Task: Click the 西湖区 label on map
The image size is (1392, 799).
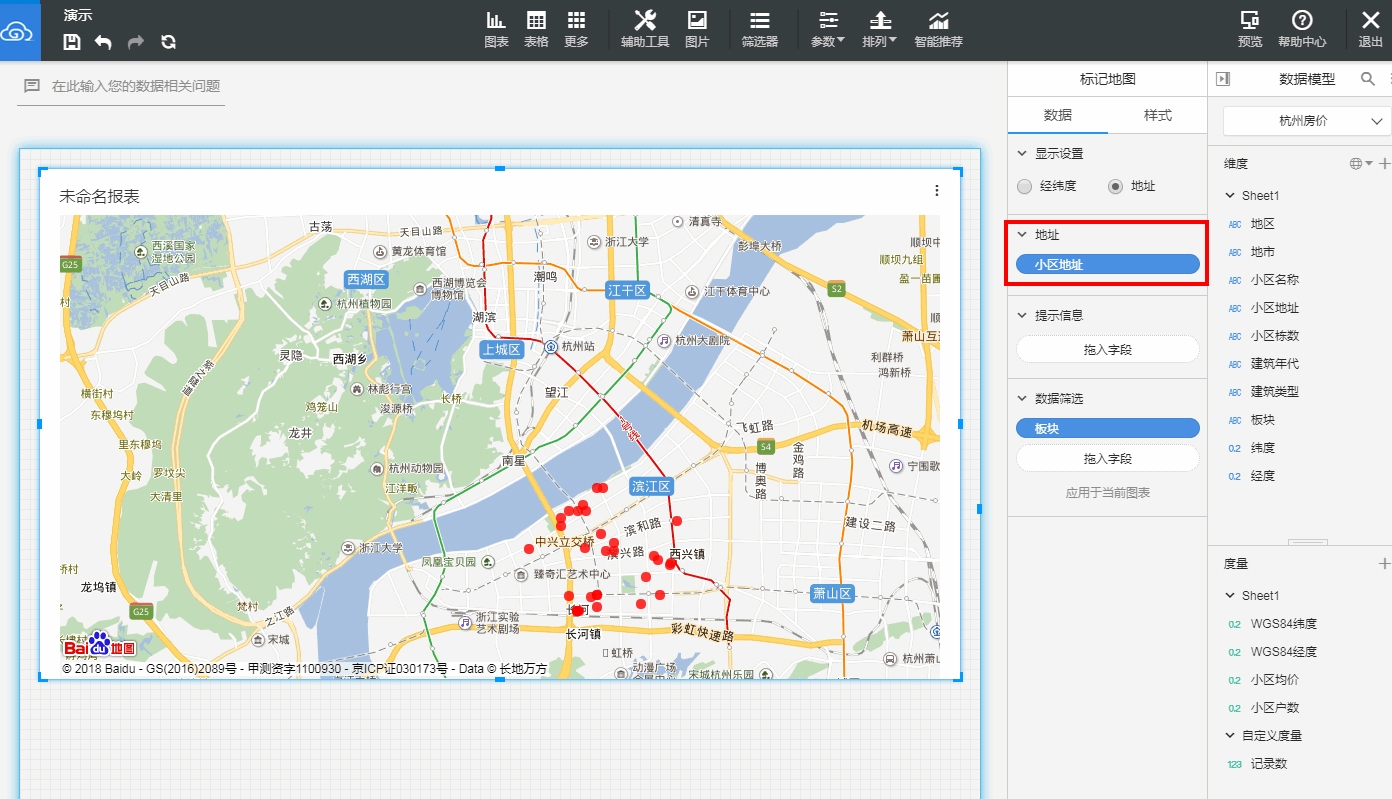Action: point(366,279)
